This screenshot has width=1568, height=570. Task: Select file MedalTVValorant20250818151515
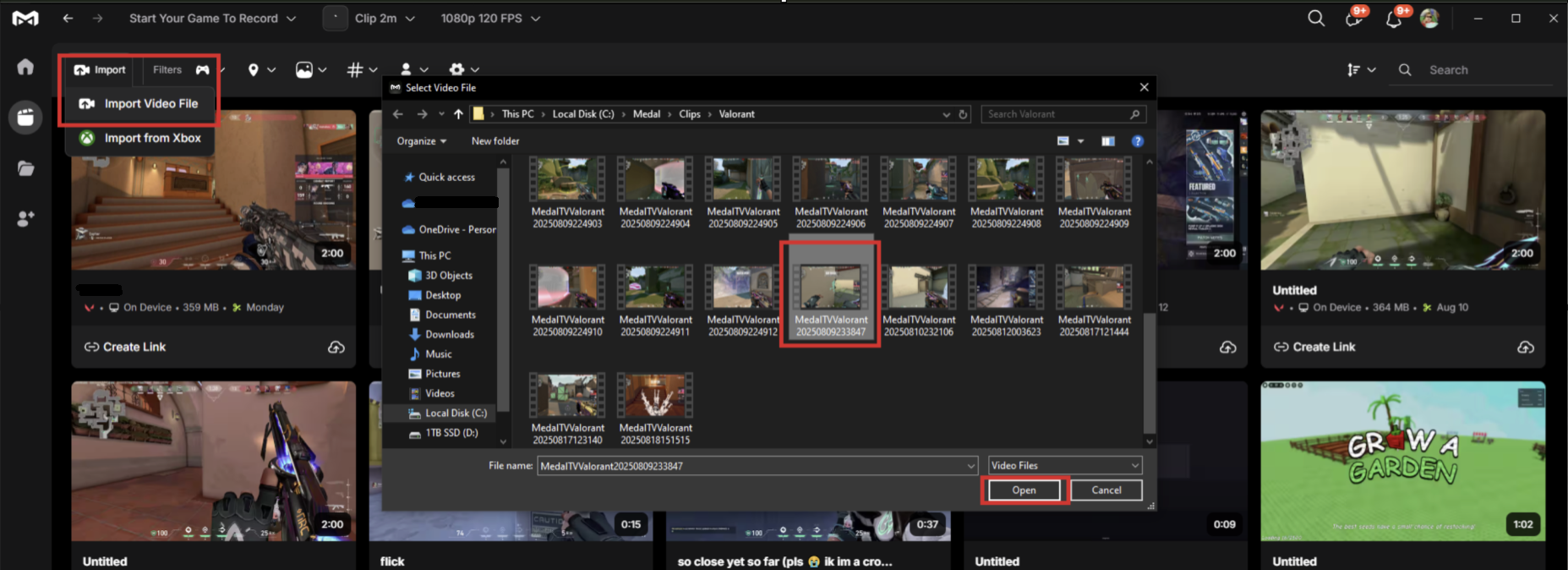click(x=655, y=408)
